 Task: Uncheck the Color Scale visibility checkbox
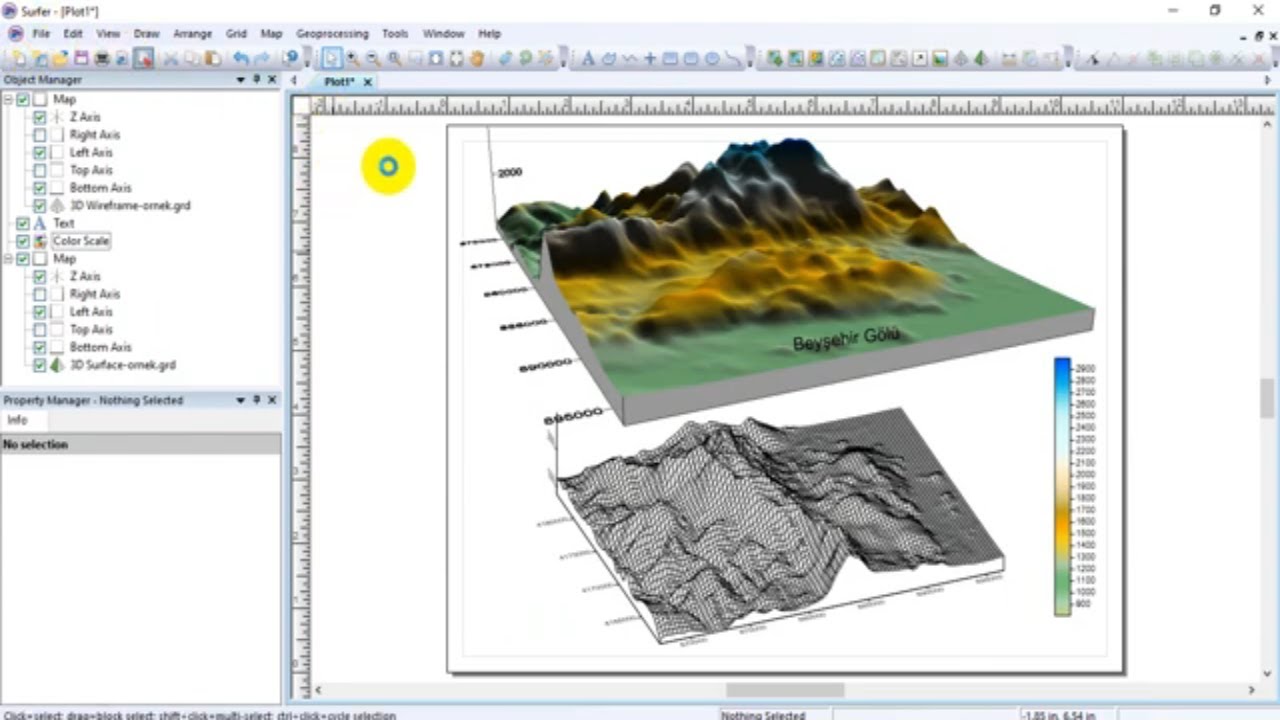click(x=23, y=241)
